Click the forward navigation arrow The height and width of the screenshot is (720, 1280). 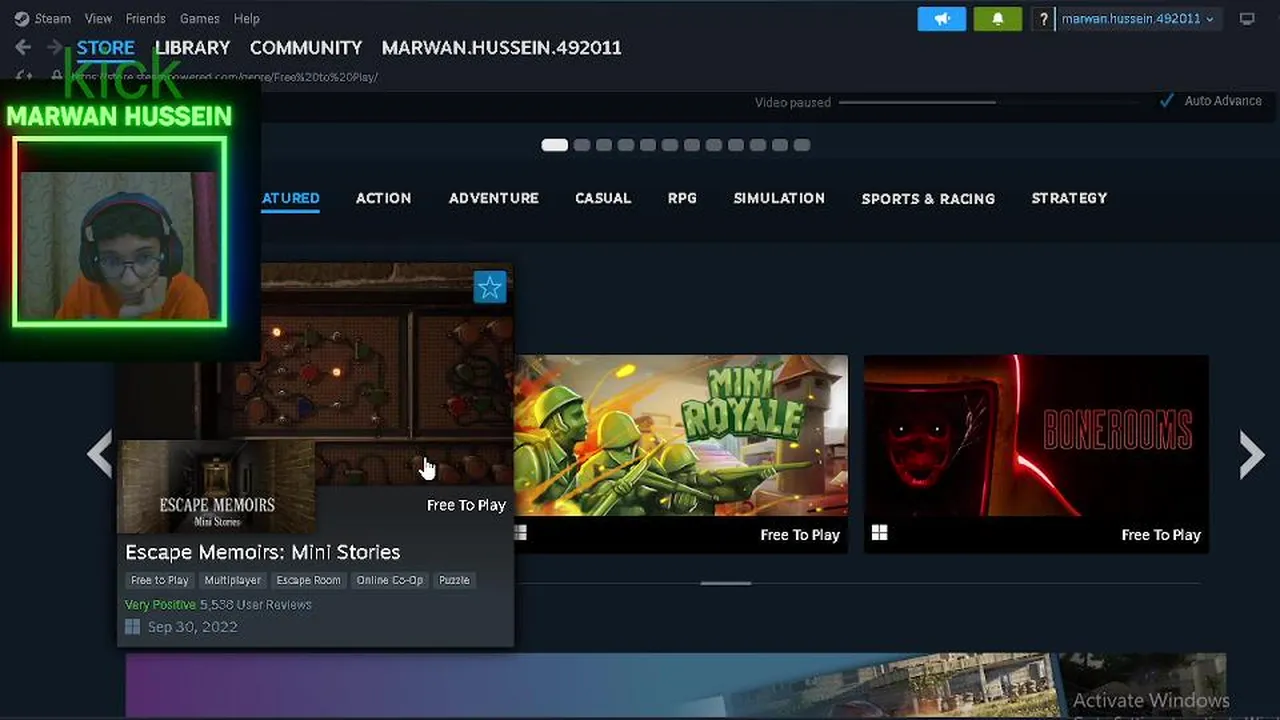tap(54, 47)
